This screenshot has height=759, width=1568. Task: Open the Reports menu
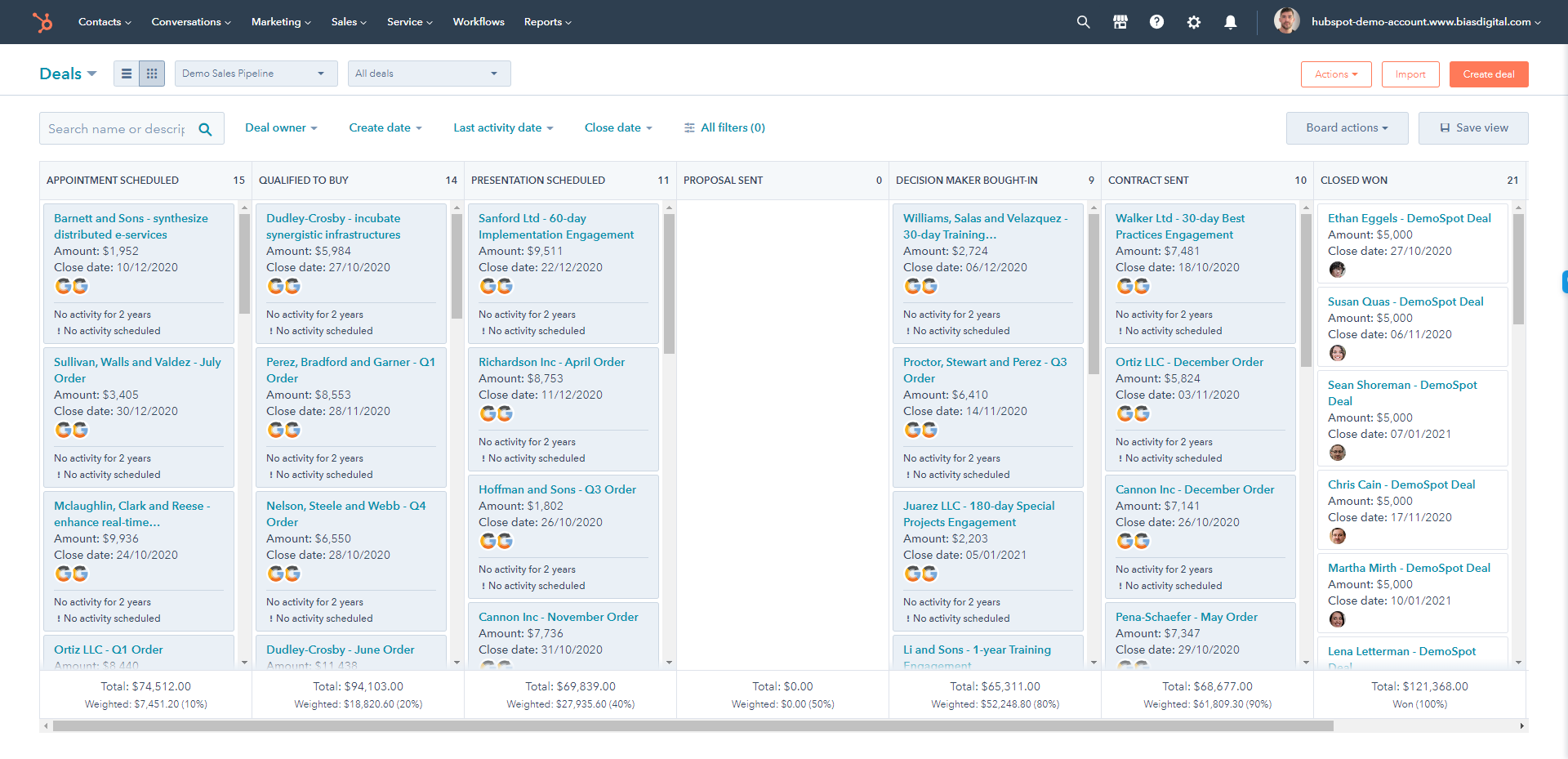(547, 22)
